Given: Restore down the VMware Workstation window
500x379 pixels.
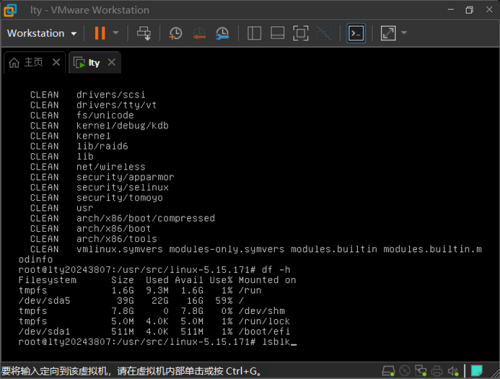Looking at the screenshot, I should click(x=469, y=10).
